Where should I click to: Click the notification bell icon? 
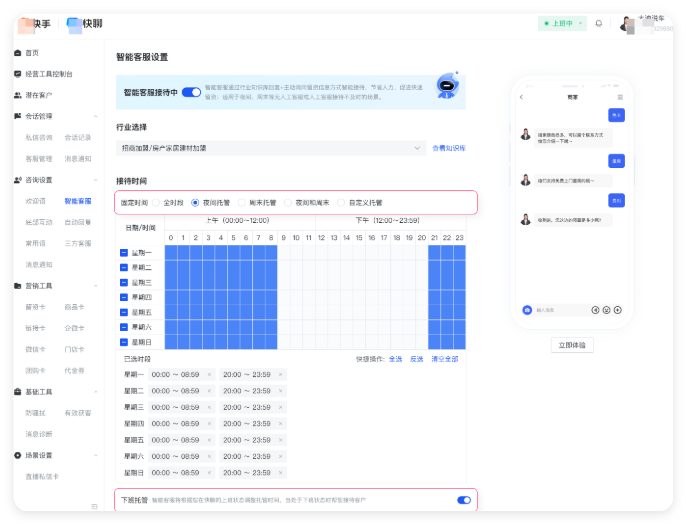[599, 23]
